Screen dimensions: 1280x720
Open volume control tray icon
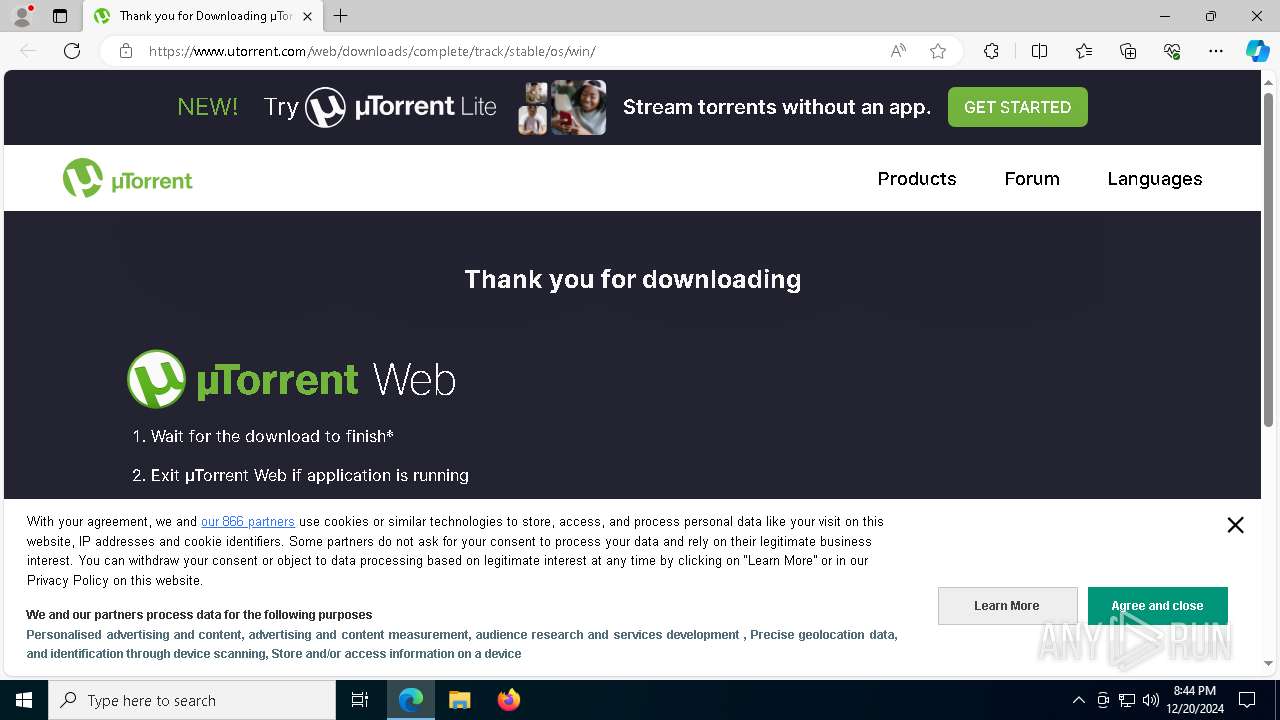coord(1151,700)
